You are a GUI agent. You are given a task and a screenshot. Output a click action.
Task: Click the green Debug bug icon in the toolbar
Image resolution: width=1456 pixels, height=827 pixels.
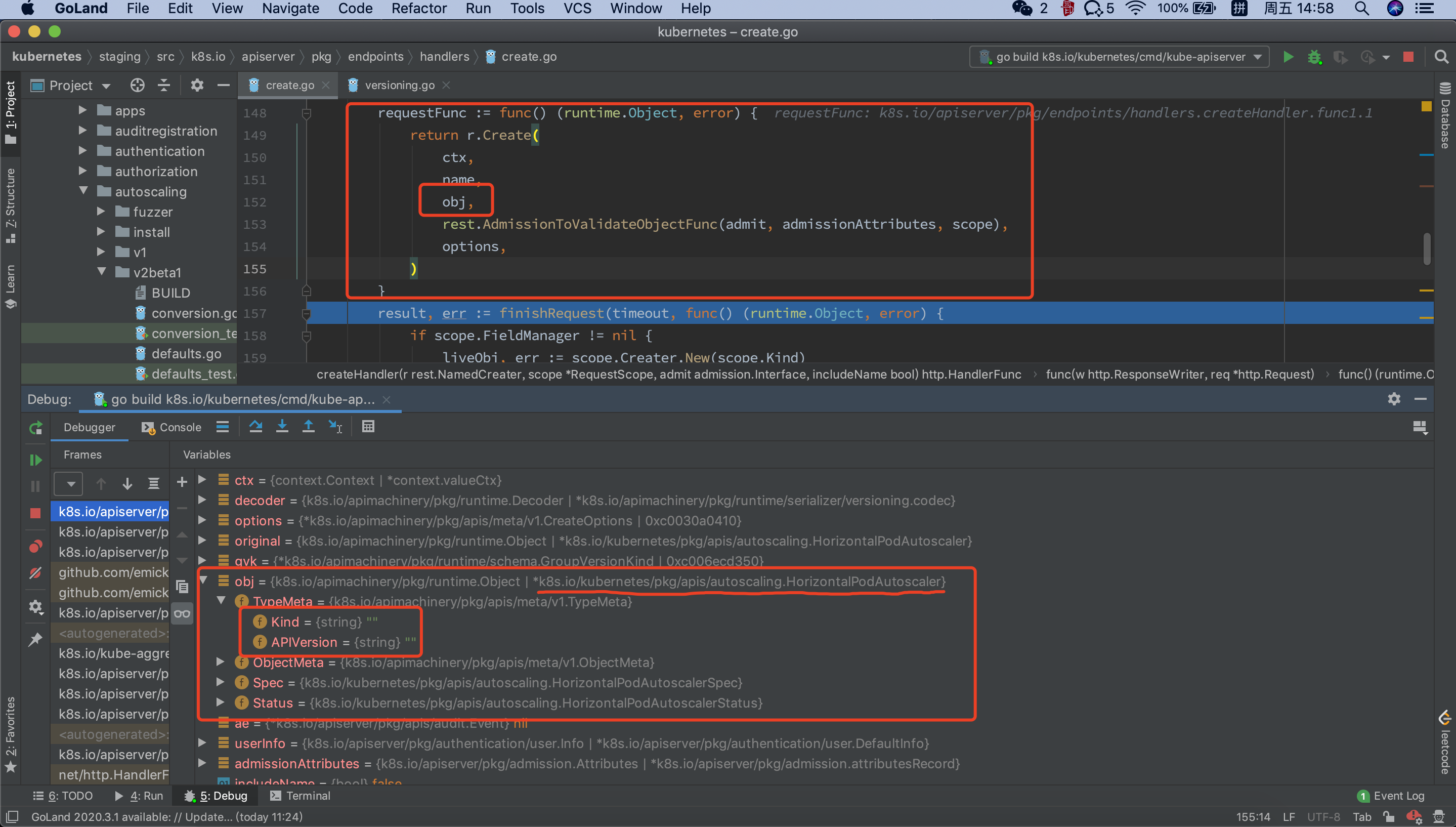click(1315, 57)
